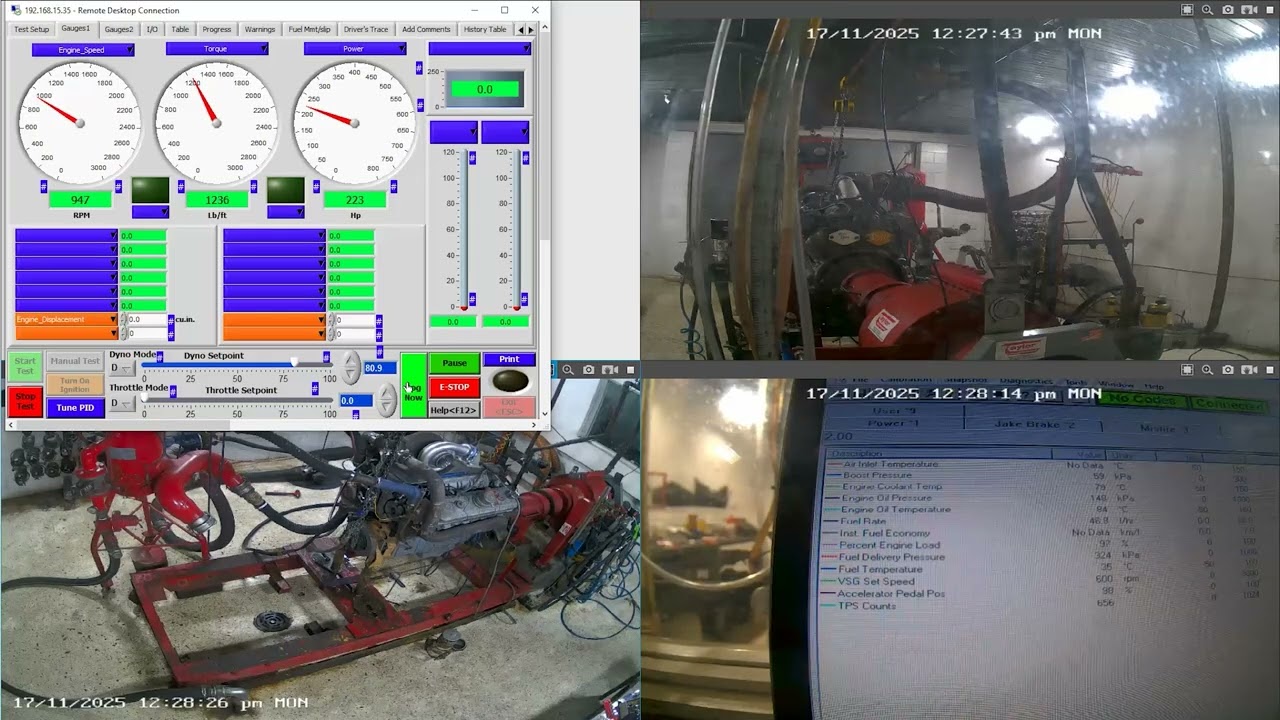Click the left thermometer vertical slider

point(465,229)
